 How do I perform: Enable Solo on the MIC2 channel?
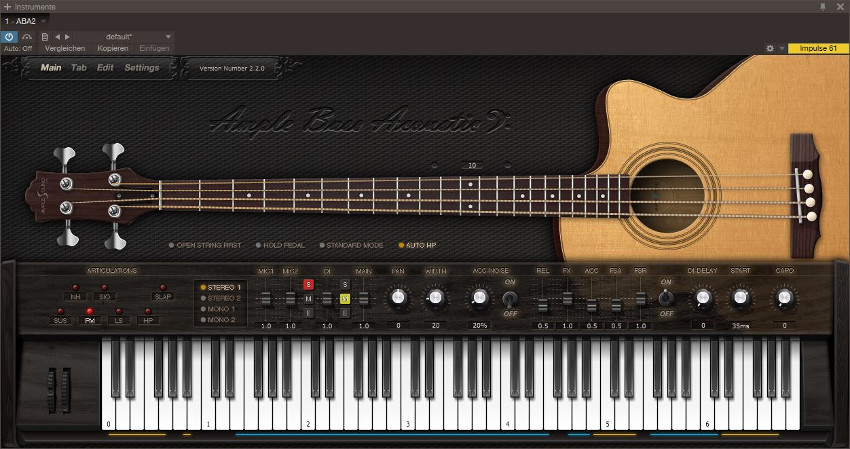coord(308,284)
